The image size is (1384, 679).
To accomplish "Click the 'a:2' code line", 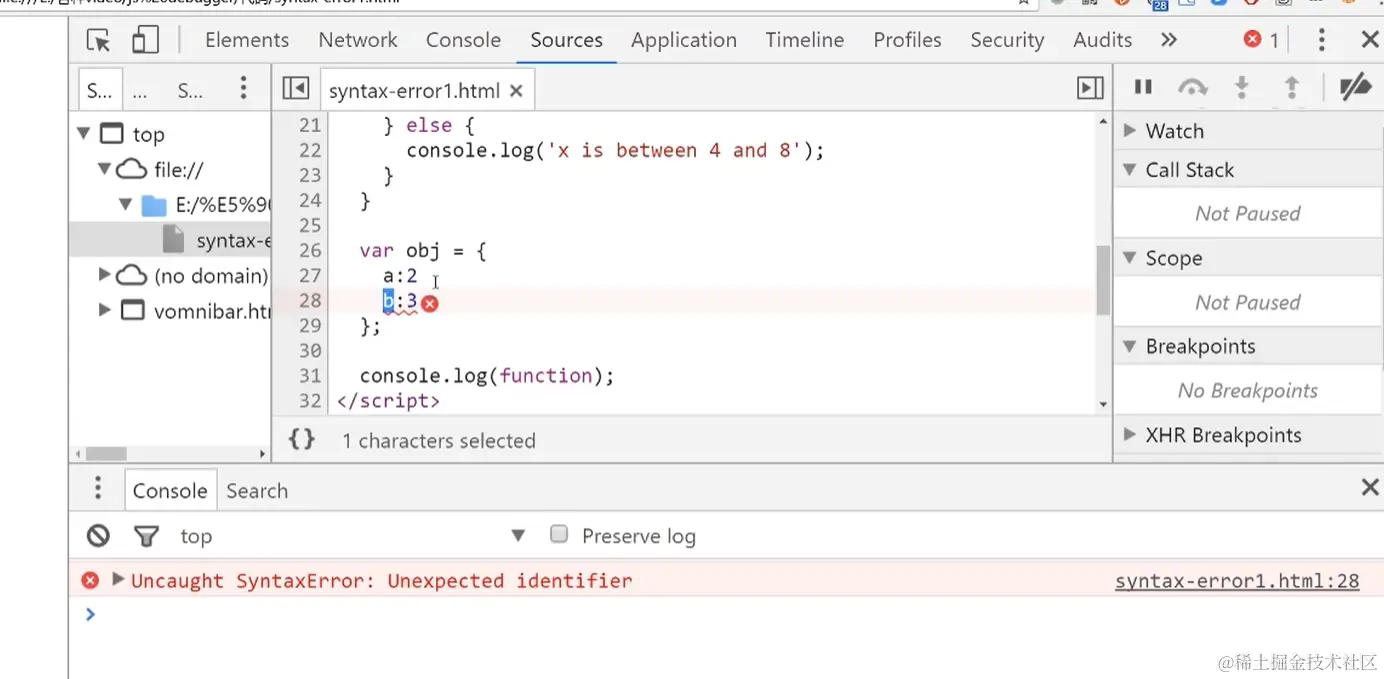I will 400,276.
